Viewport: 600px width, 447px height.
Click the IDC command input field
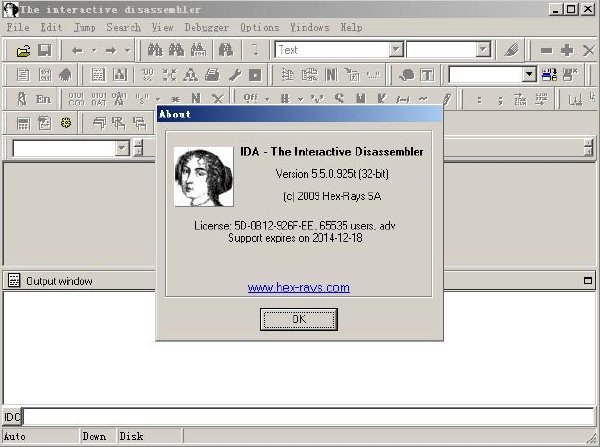point(308,416)
